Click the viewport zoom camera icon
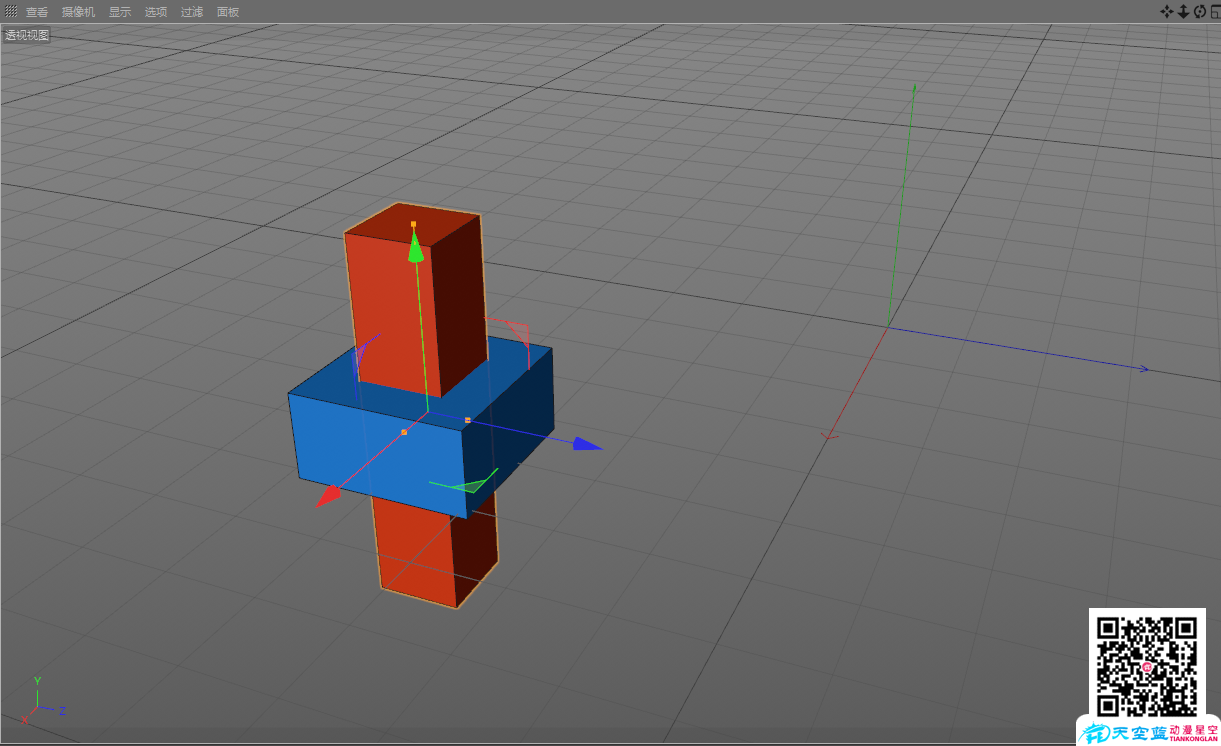 [x=1183, y=11]
